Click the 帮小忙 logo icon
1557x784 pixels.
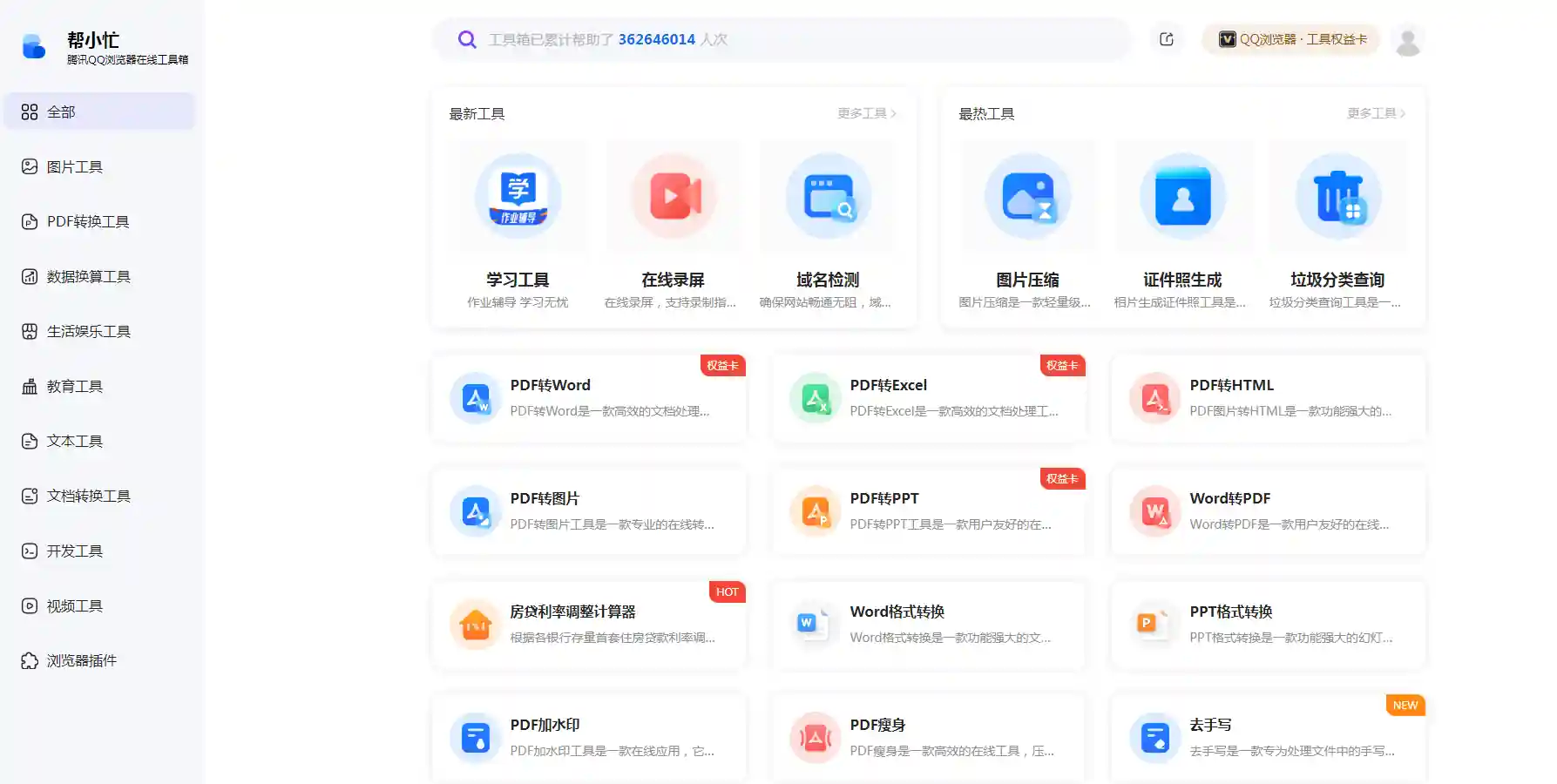coord(34,46)
